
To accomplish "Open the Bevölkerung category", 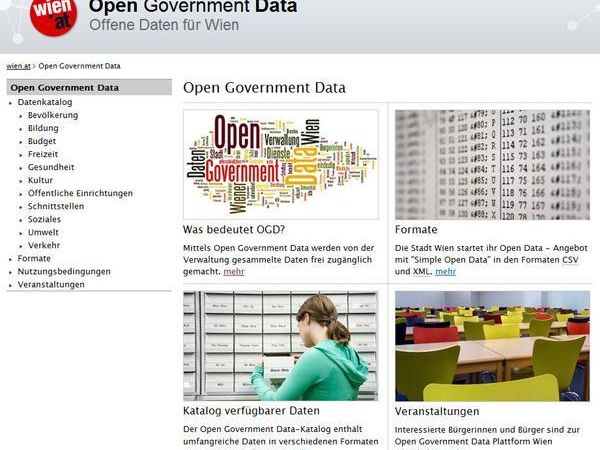I will [52, 115].
